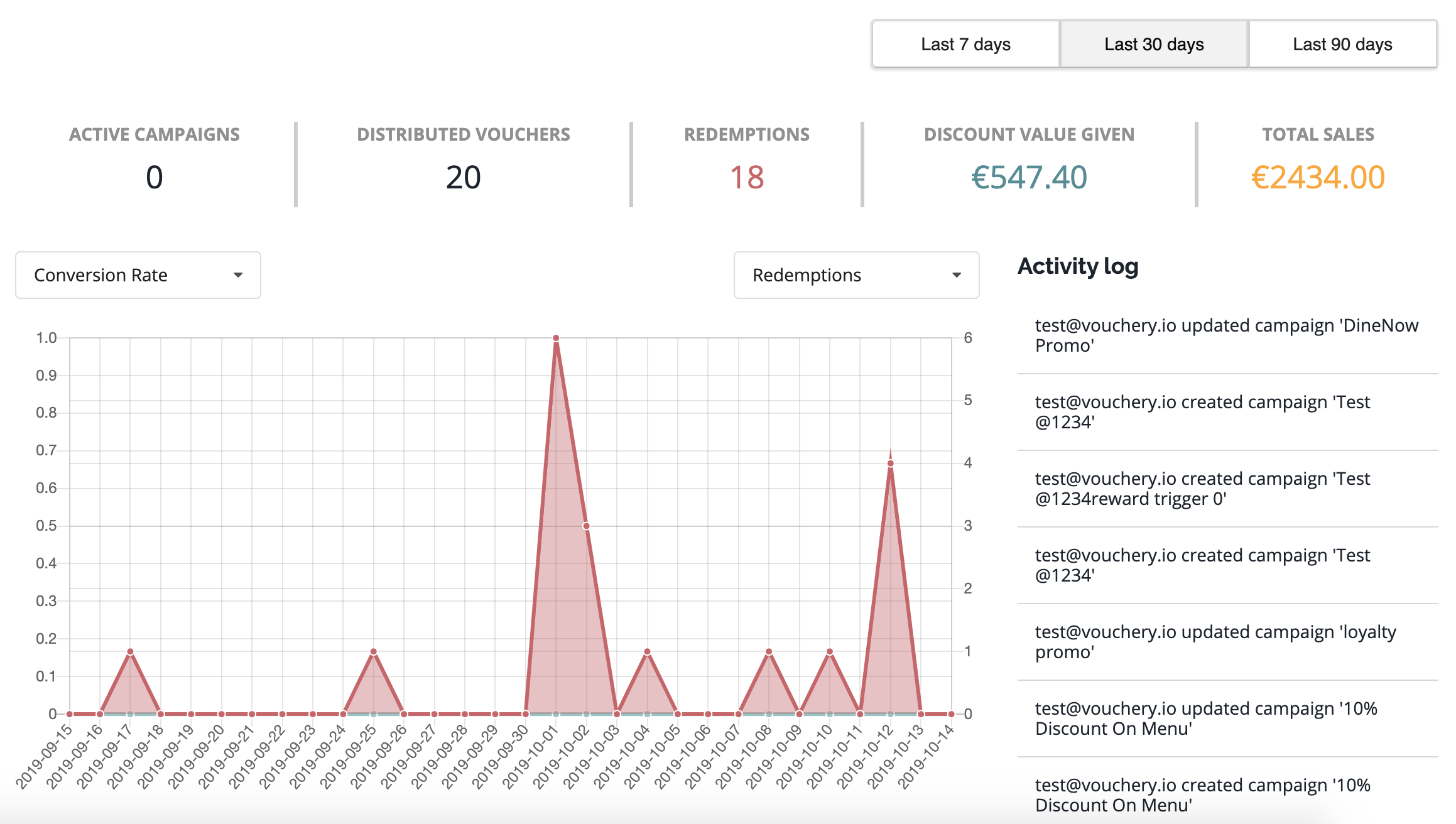Screen dimensions: 1456x824
Task: Click the Discount Value Given €547.40 figure
Action: pos(1029,177)
